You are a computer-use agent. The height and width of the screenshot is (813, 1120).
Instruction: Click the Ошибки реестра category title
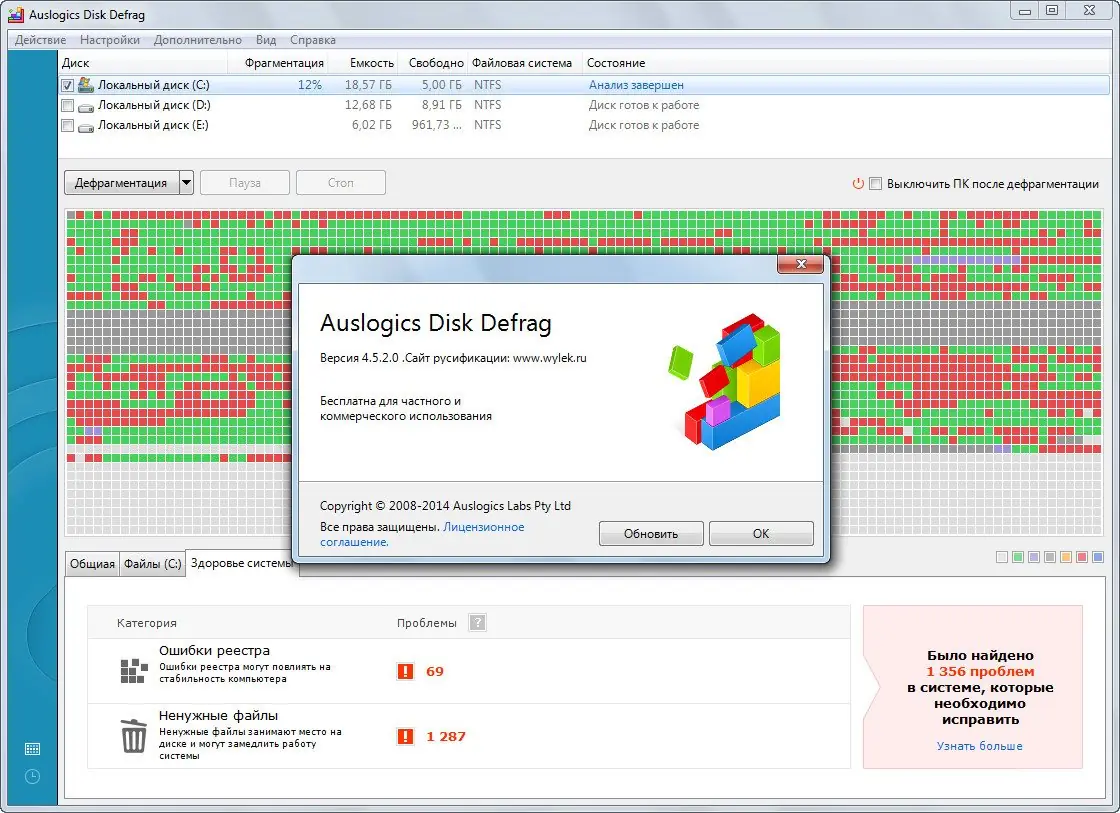pos(214,650)
